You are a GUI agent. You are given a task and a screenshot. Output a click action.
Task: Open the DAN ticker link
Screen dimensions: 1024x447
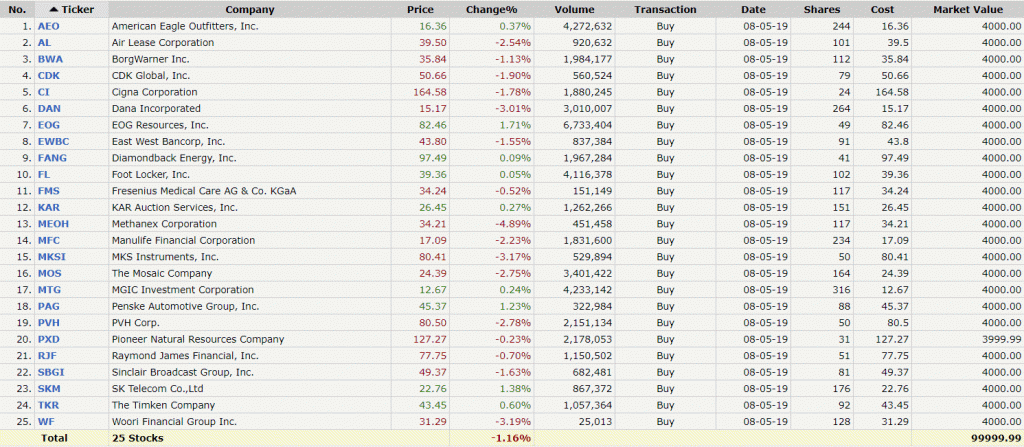49,108
